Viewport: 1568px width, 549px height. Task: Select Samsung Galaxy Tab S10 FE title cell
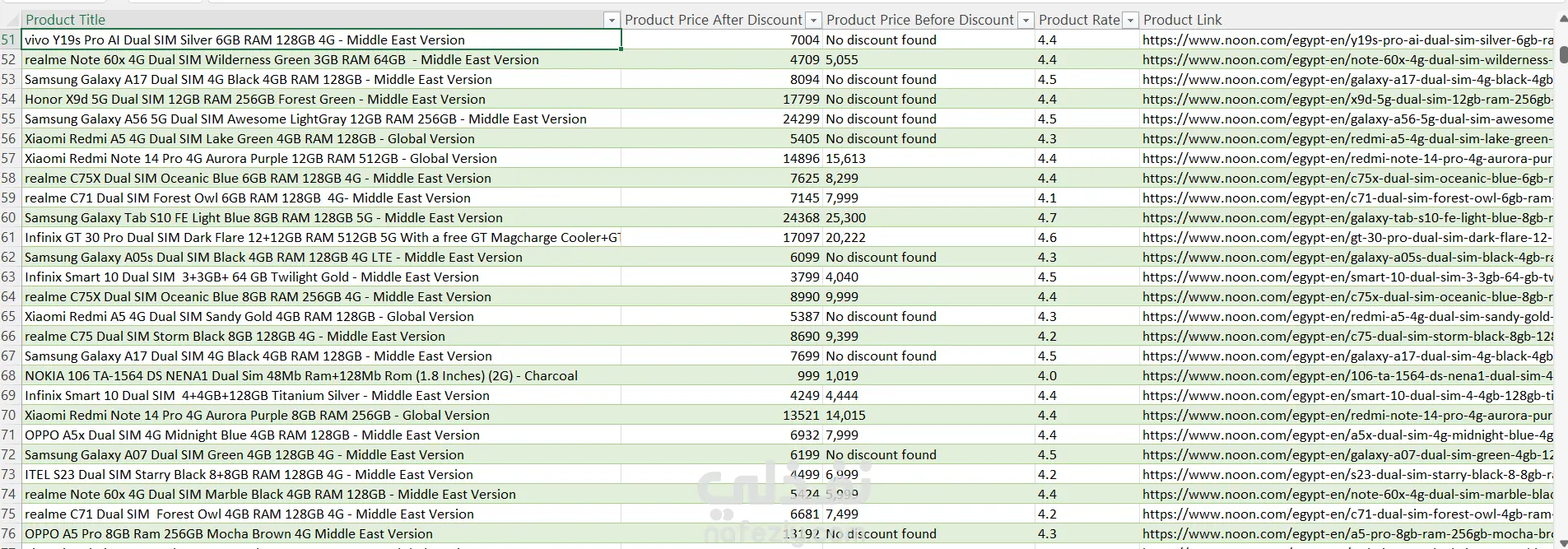tap(321, 217)
